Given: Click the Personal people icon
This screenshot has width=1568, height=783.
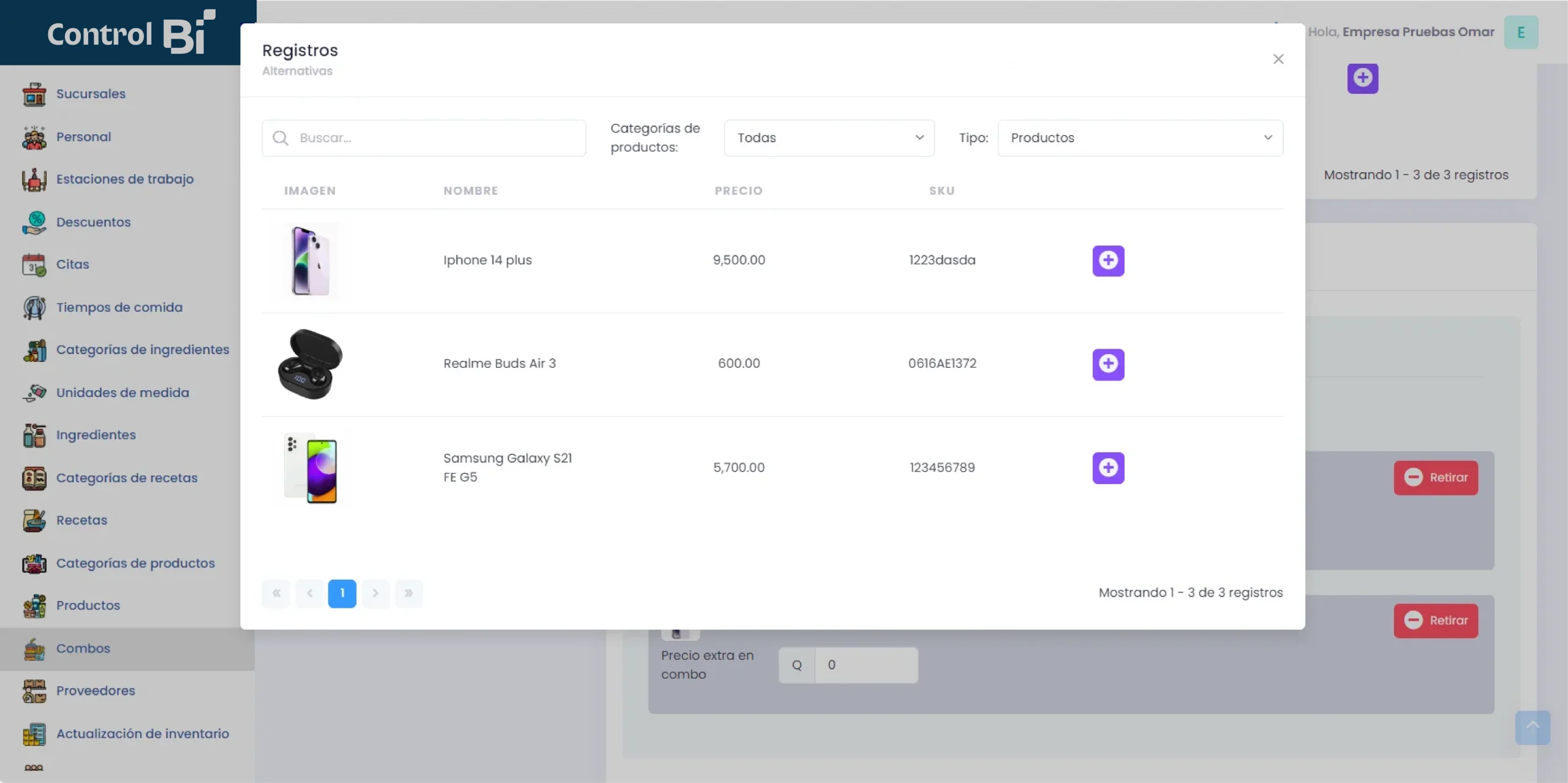Looking at the screenshot, I should [34, 137].
